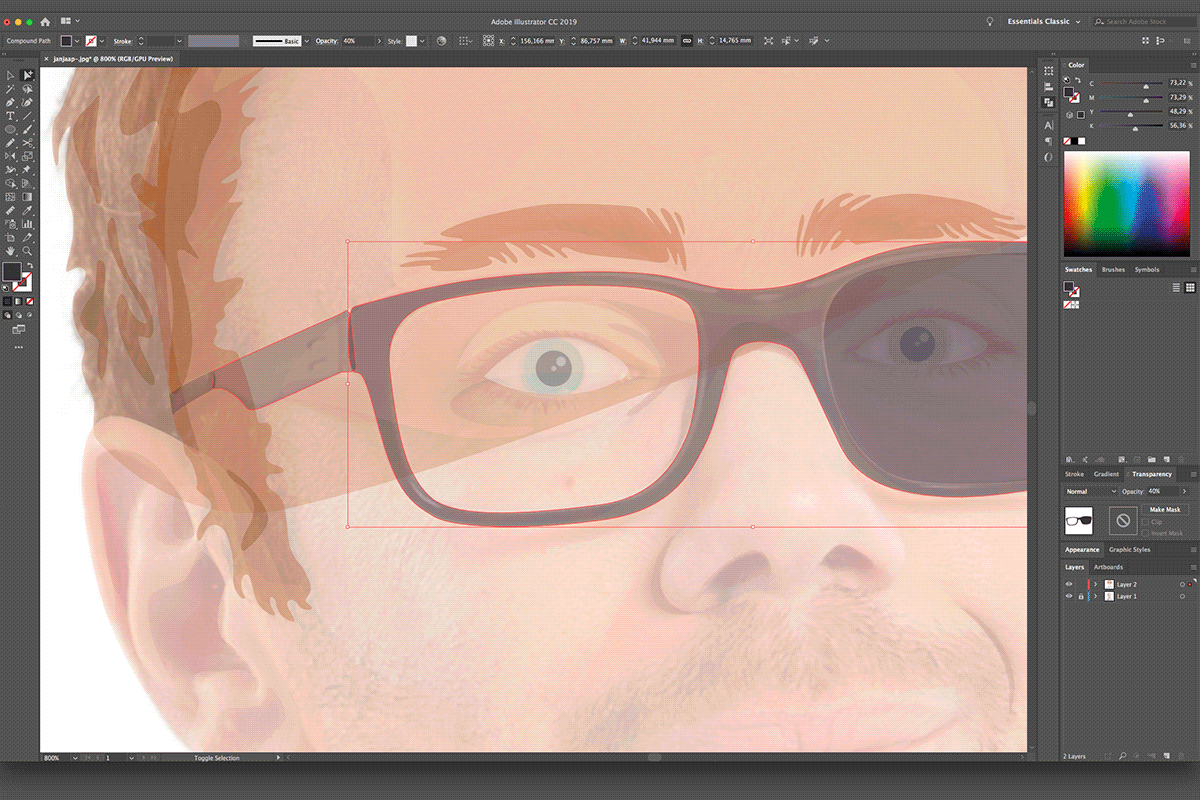Hide Layer 1 with its eye icon
The image size is (1200, 800).
click(1069, 596)
